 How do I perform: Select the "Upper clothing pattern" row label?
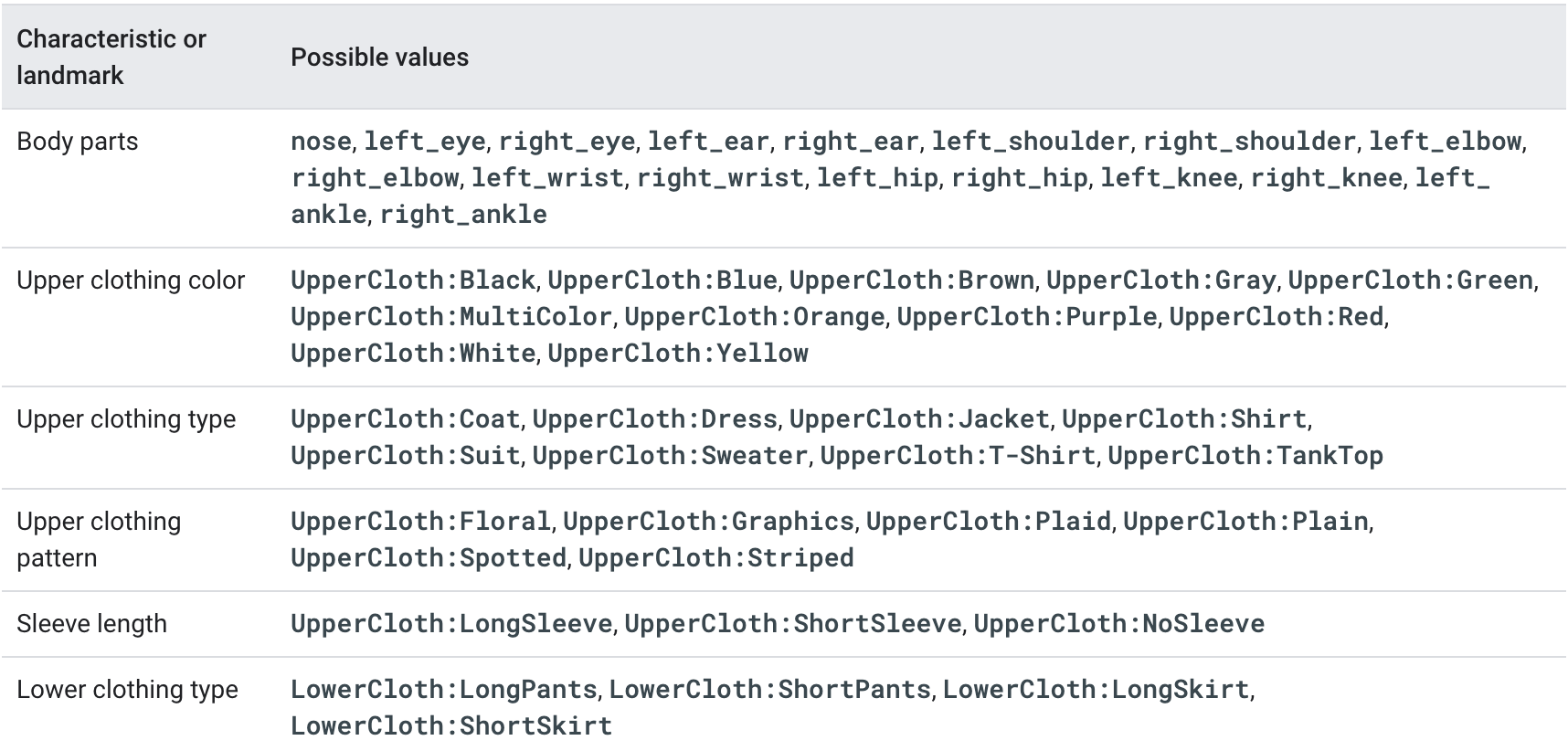point(99,539)
